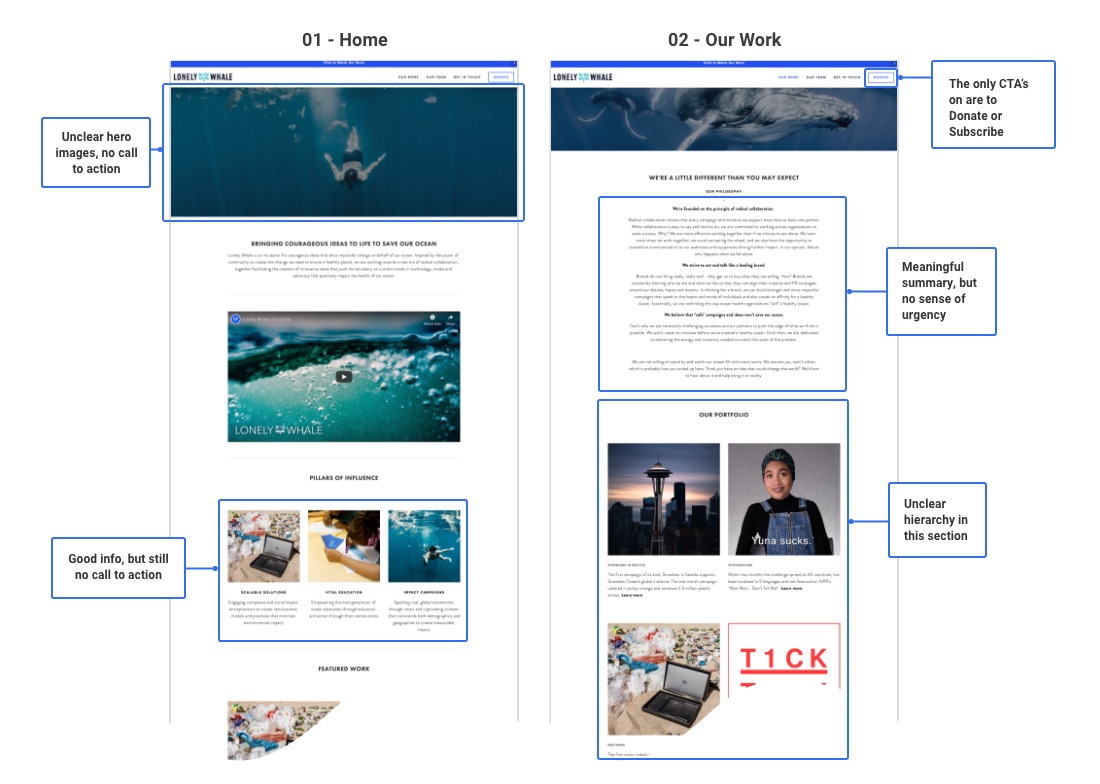Switch to the OUR WORK nav tab

pyautogui.click(x=407, y=76)
